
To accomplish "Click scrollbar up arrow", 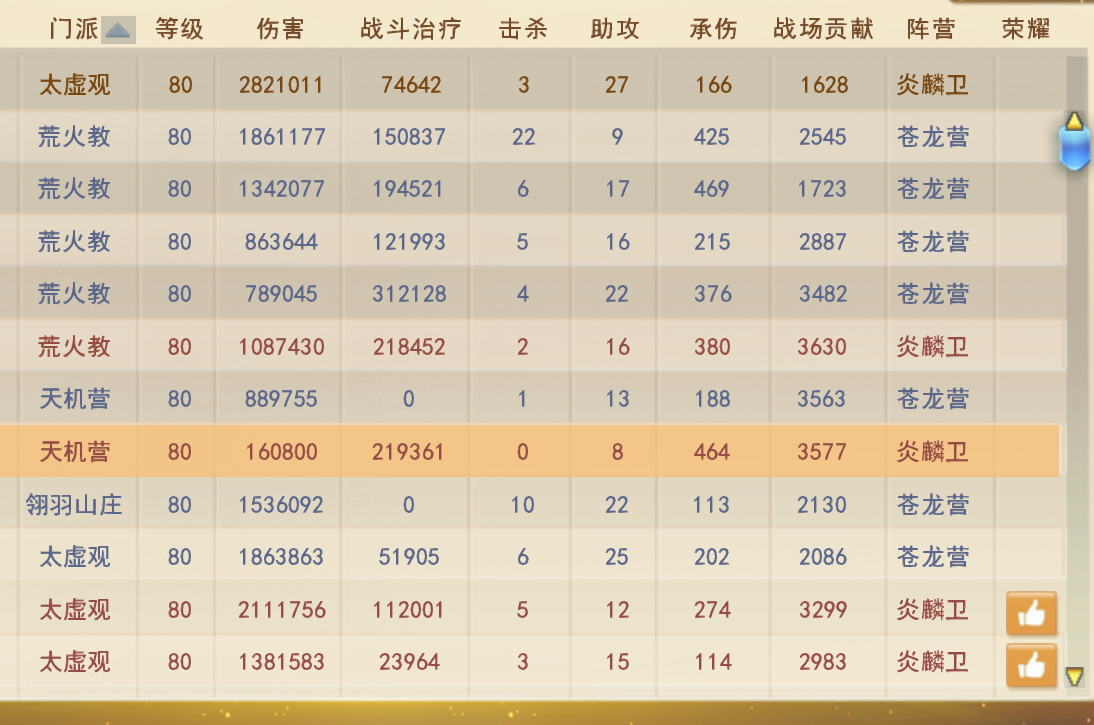I will [x=1074, y=121].
